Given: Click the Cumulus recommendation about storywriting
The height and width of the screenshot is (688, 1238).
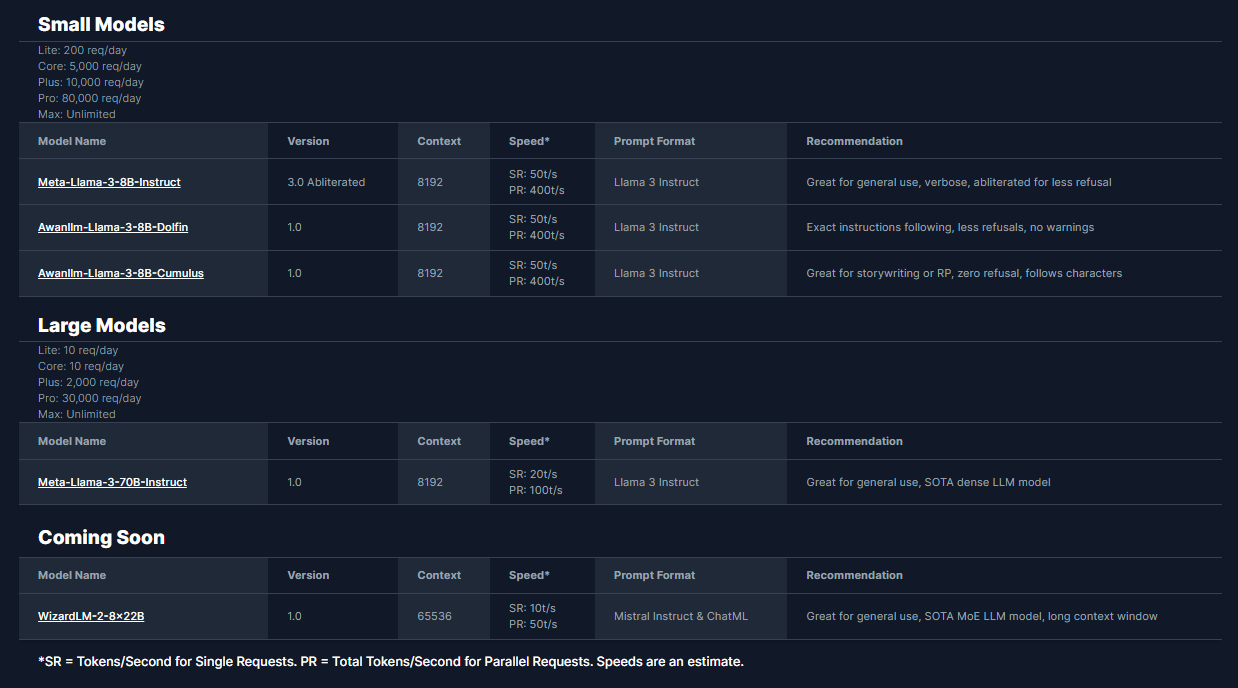Looking at the screenshot, I should [964, 273].
